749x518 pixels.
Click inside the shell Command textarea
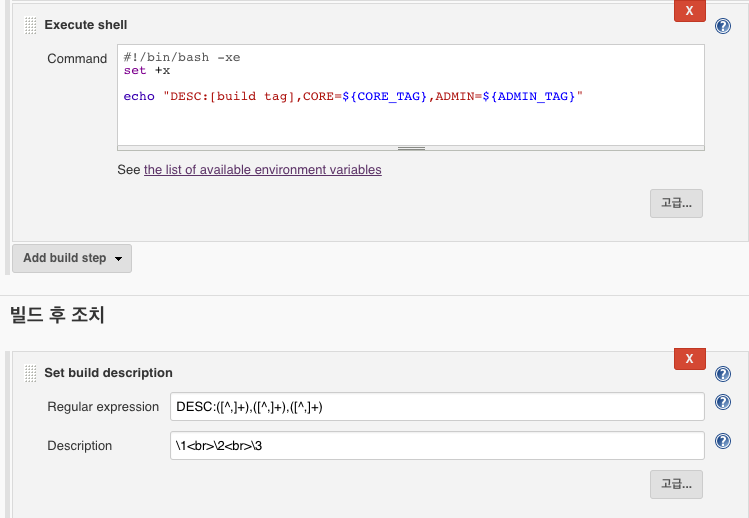410,95
